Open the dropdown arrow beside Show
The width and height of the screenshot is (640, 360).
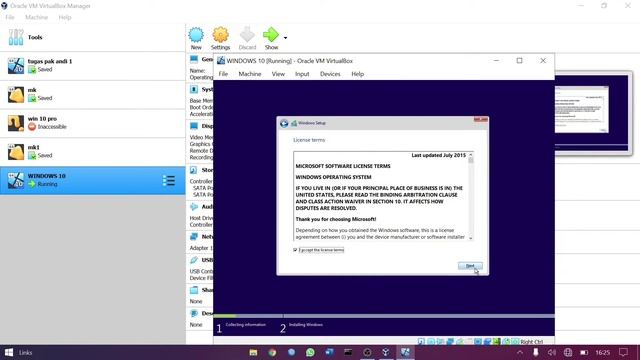[x=285, y=38]
